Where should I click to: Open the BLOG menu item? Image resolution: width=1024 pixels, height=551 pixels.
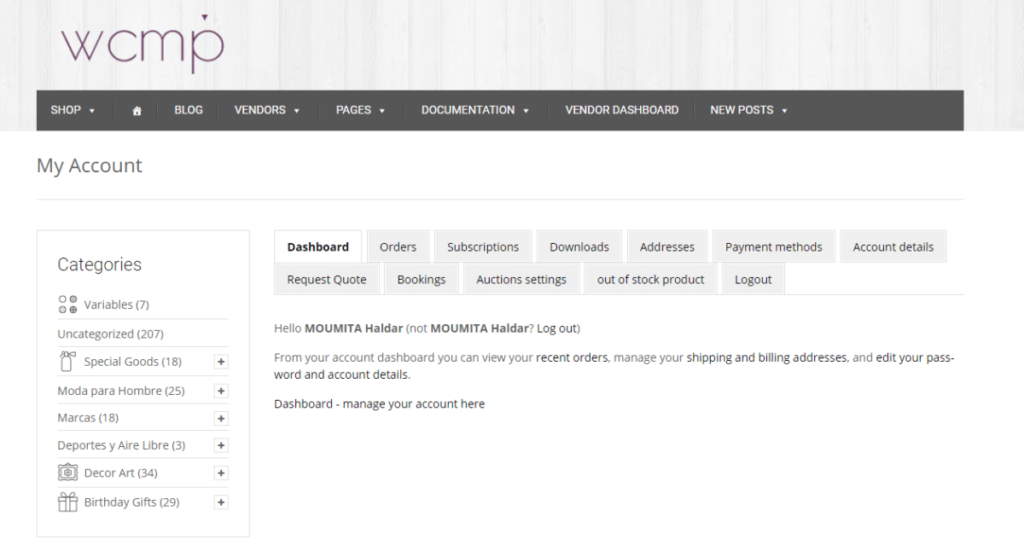click(x=188, y=110)
